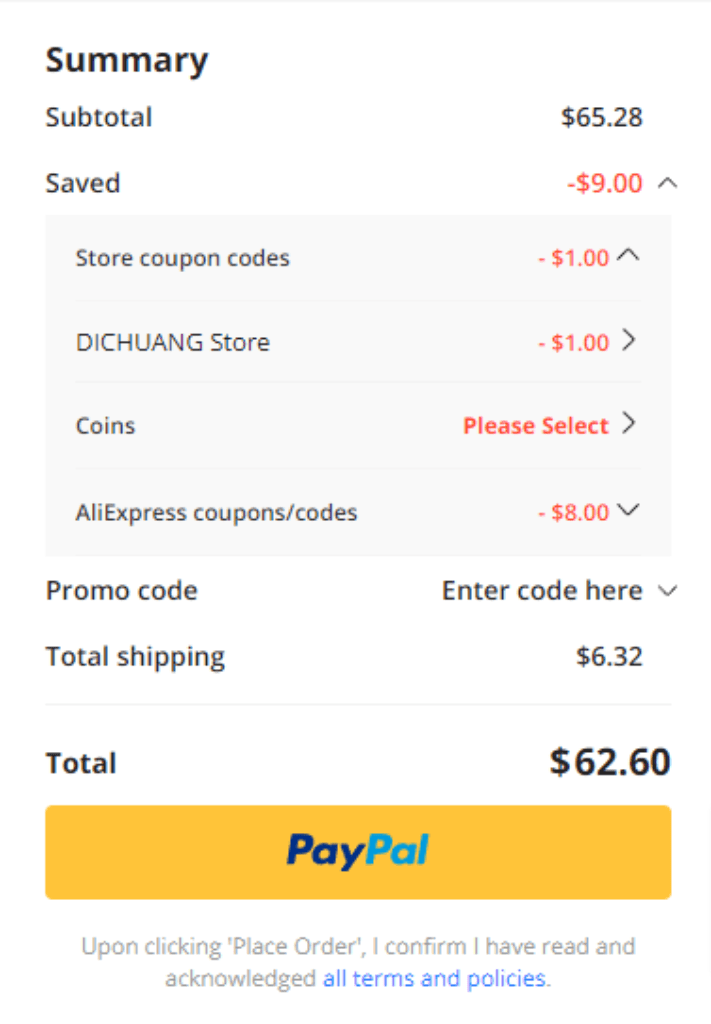The width and height of the screenshot is (711, 1024).
Task: Click the Saved -$9.00 amount
Action: pos(605,183)
